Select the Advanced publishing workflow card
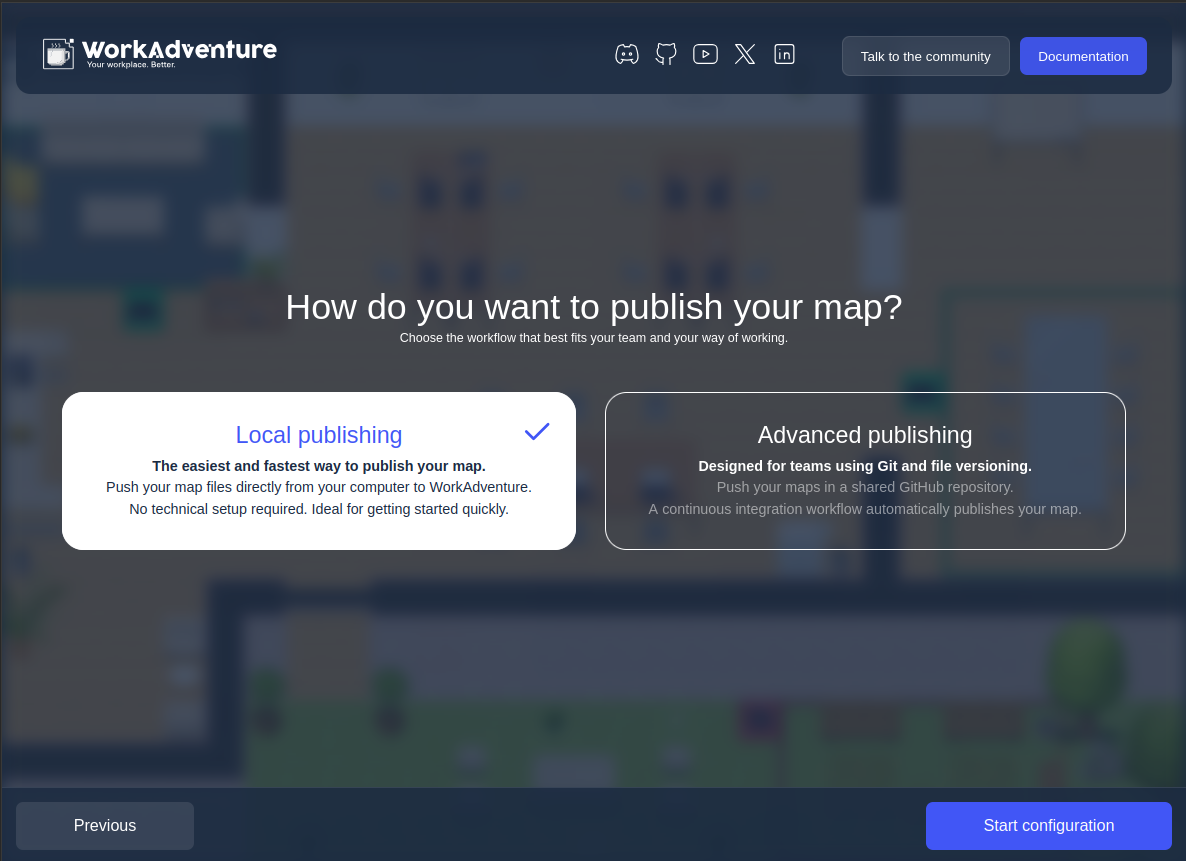1186x861 pixels. 865,470
